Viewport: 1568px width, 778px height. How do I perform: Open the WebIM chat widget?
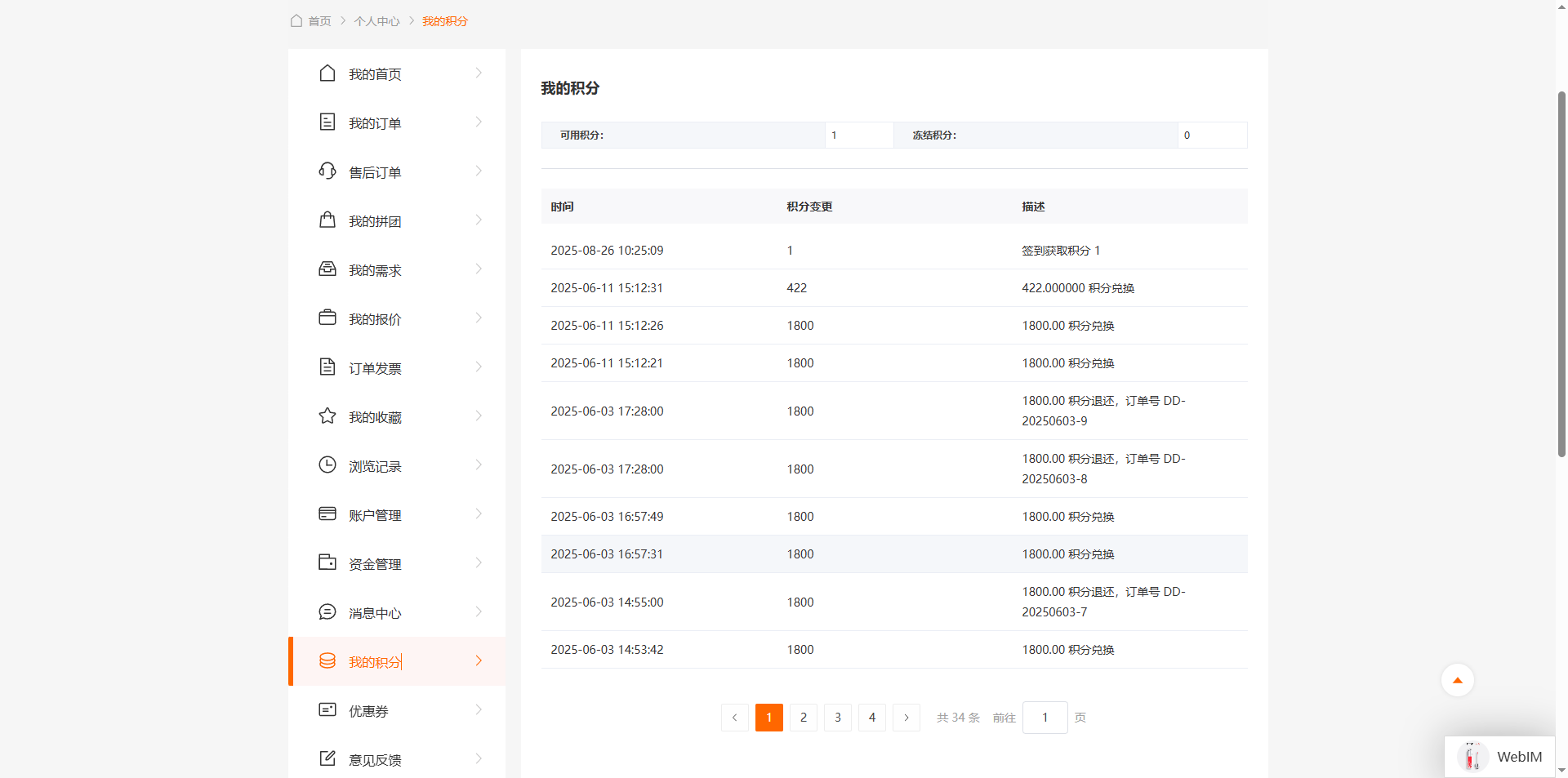tap(1500, 757)
